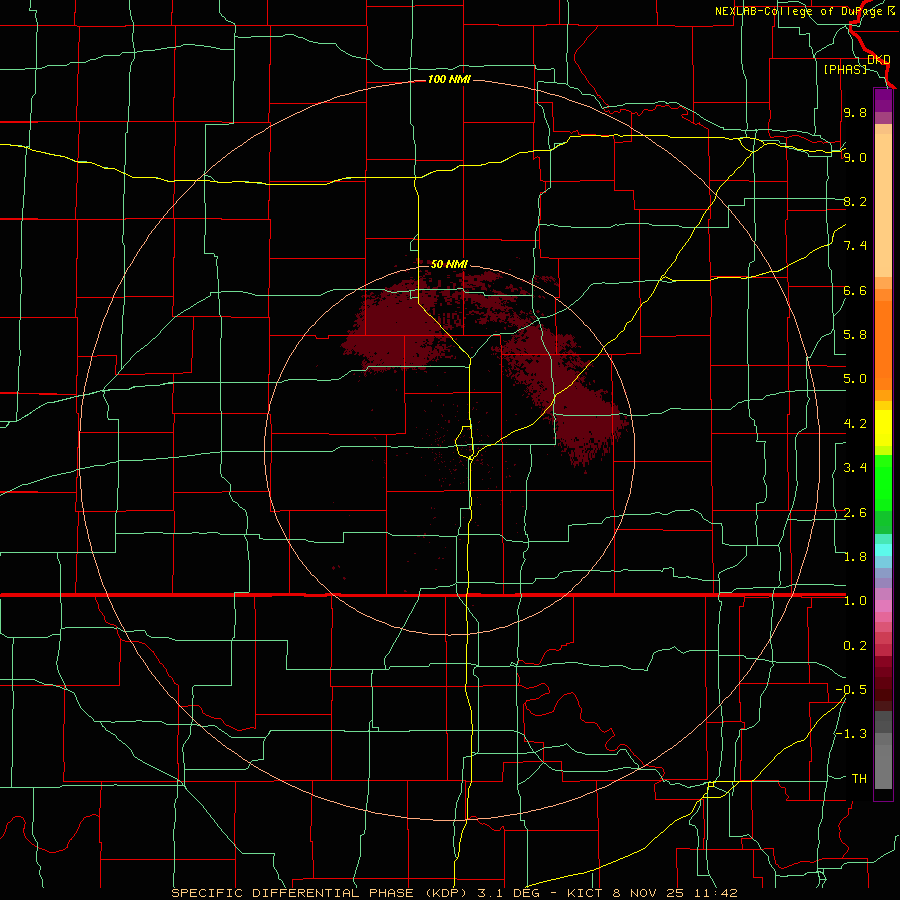
Task: Click the Specific Differential Phase KICT caption
Action: click(454, 893)
